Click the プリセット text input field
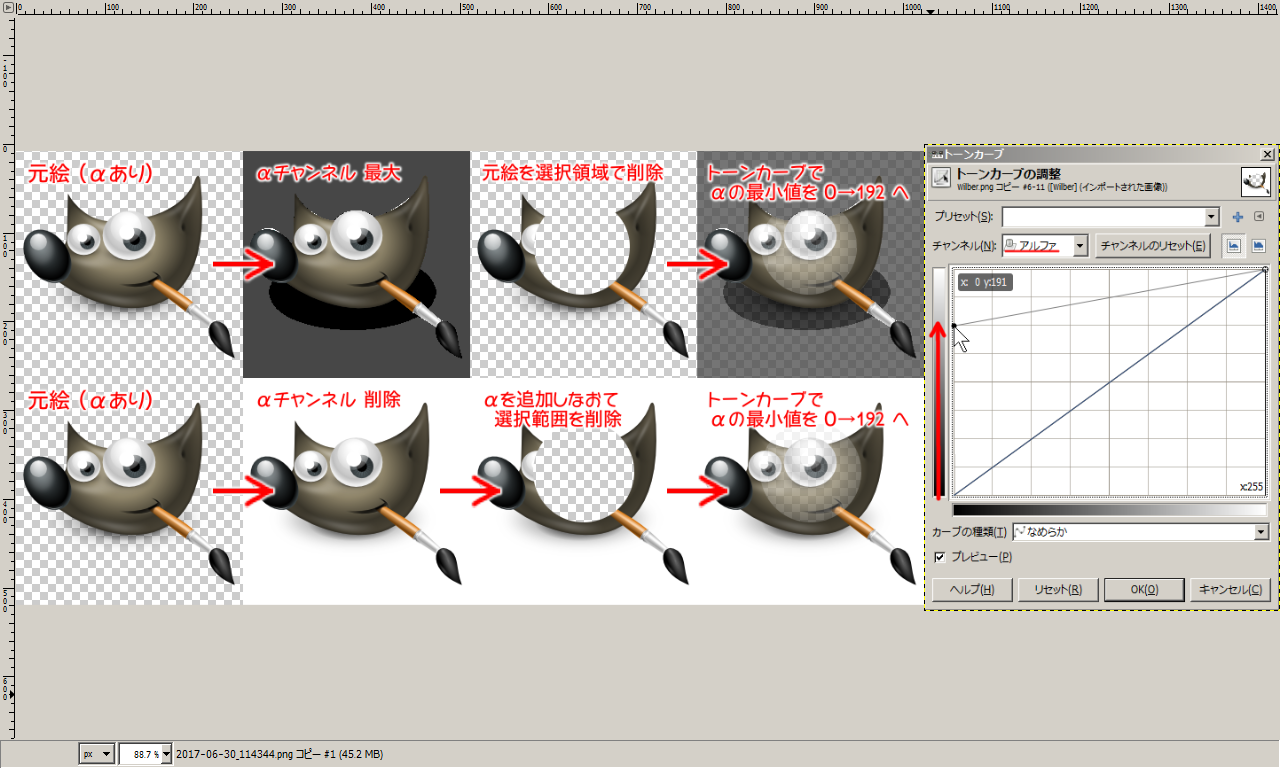 1103,217
